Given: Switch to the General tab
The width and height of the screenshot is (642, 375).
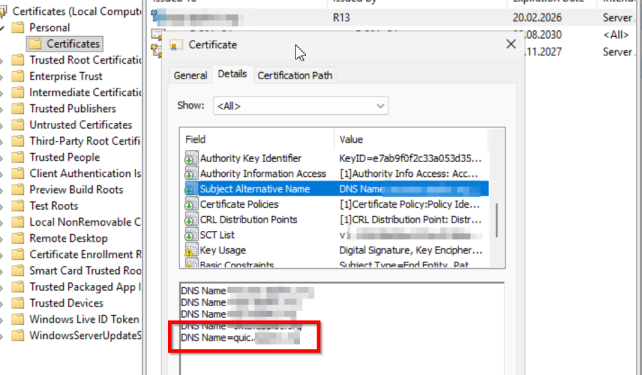Looking at the screenshot, I should (x=190, y=75).
